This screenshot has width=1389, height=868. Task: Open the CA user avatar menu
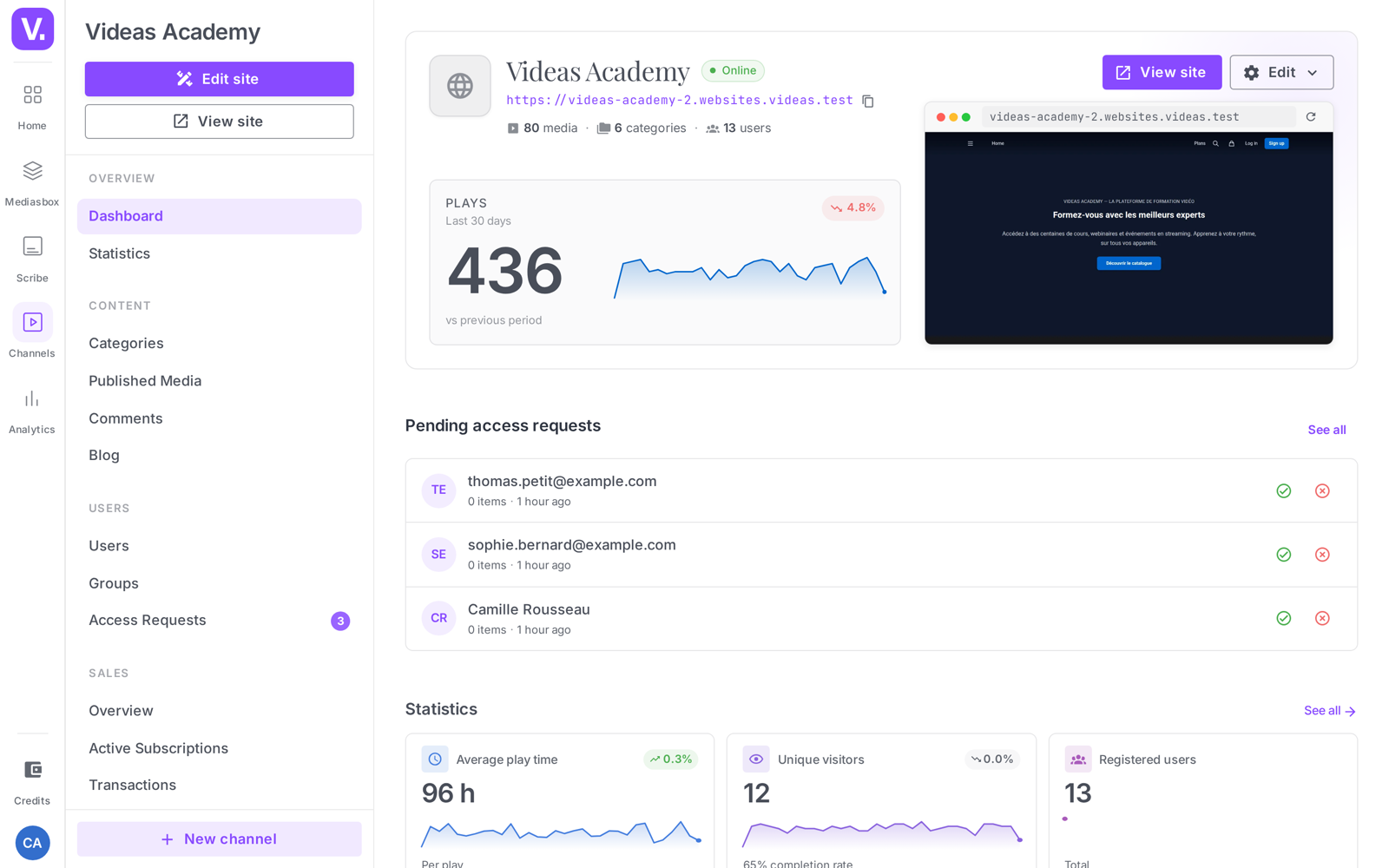32,842
